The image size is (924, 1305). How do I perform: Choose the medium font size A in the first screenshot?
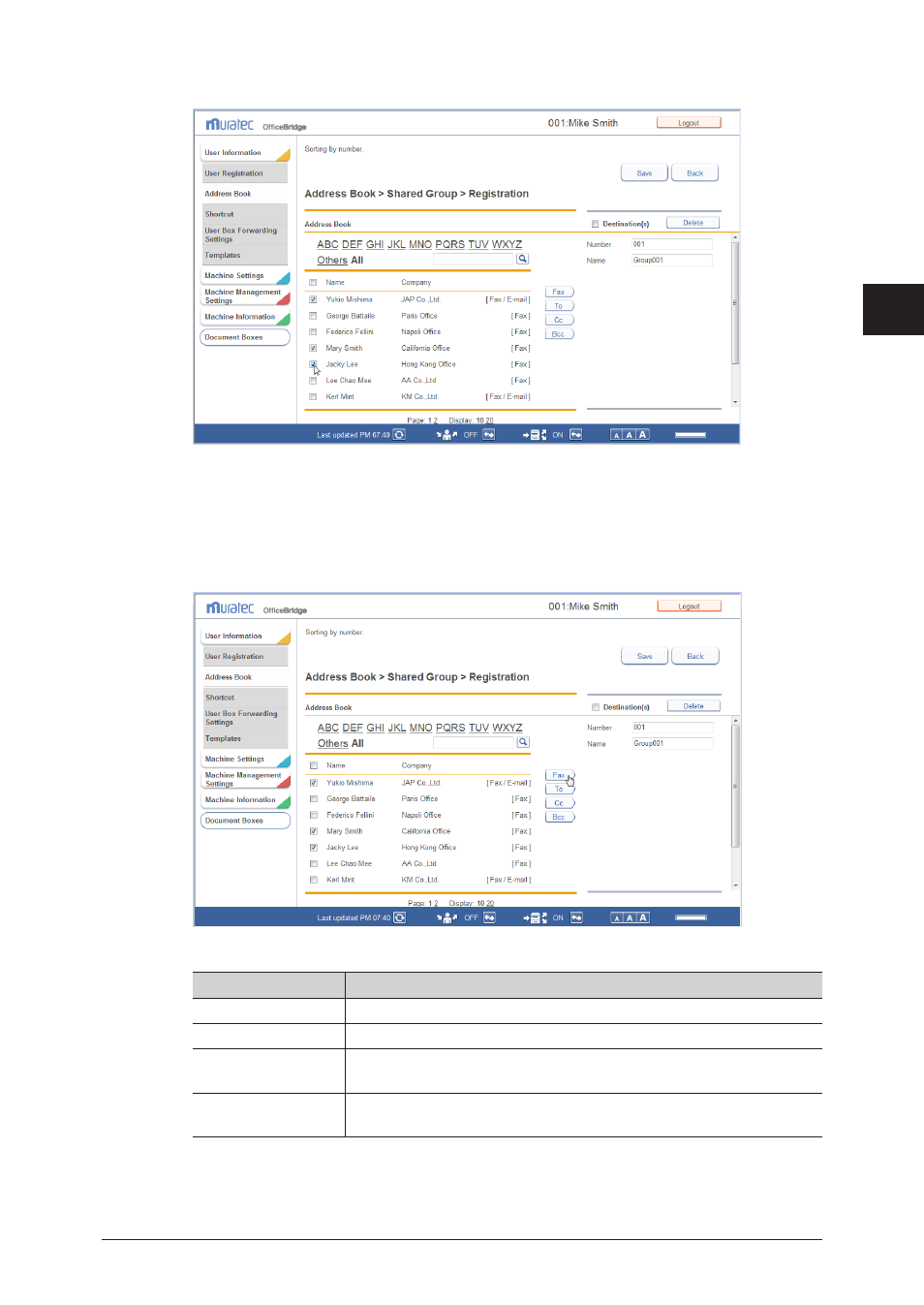pyautogui.click(x=630, y=435)
